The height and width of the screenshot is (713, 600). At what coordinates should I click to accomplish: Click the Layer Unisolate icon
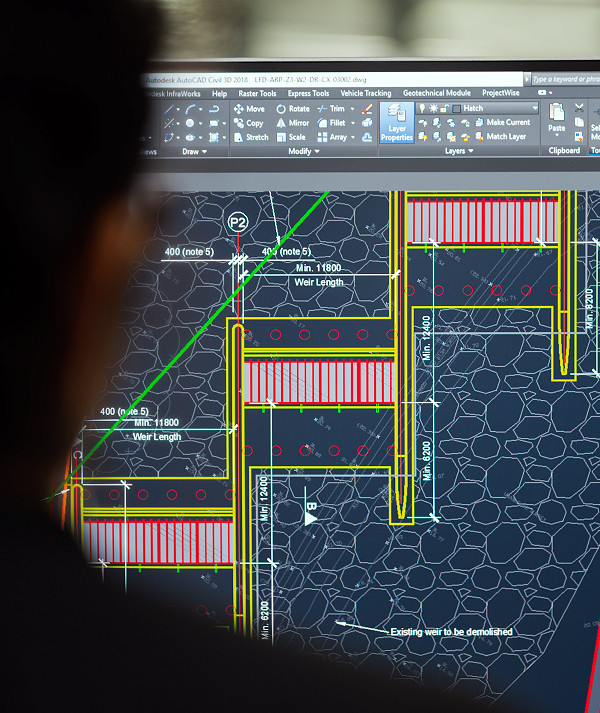tap(437, 136)
